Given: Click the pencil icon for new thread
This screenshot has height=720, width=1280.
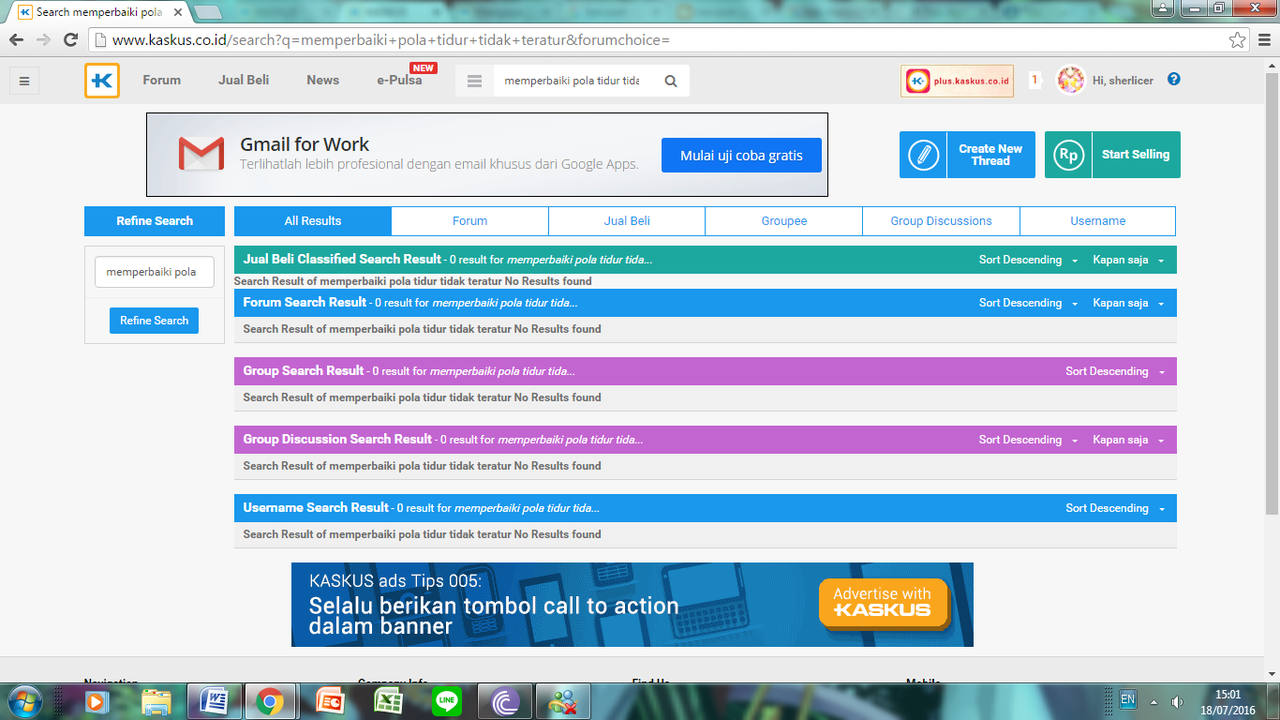Looking at the screenshot, I should point(923,155).
